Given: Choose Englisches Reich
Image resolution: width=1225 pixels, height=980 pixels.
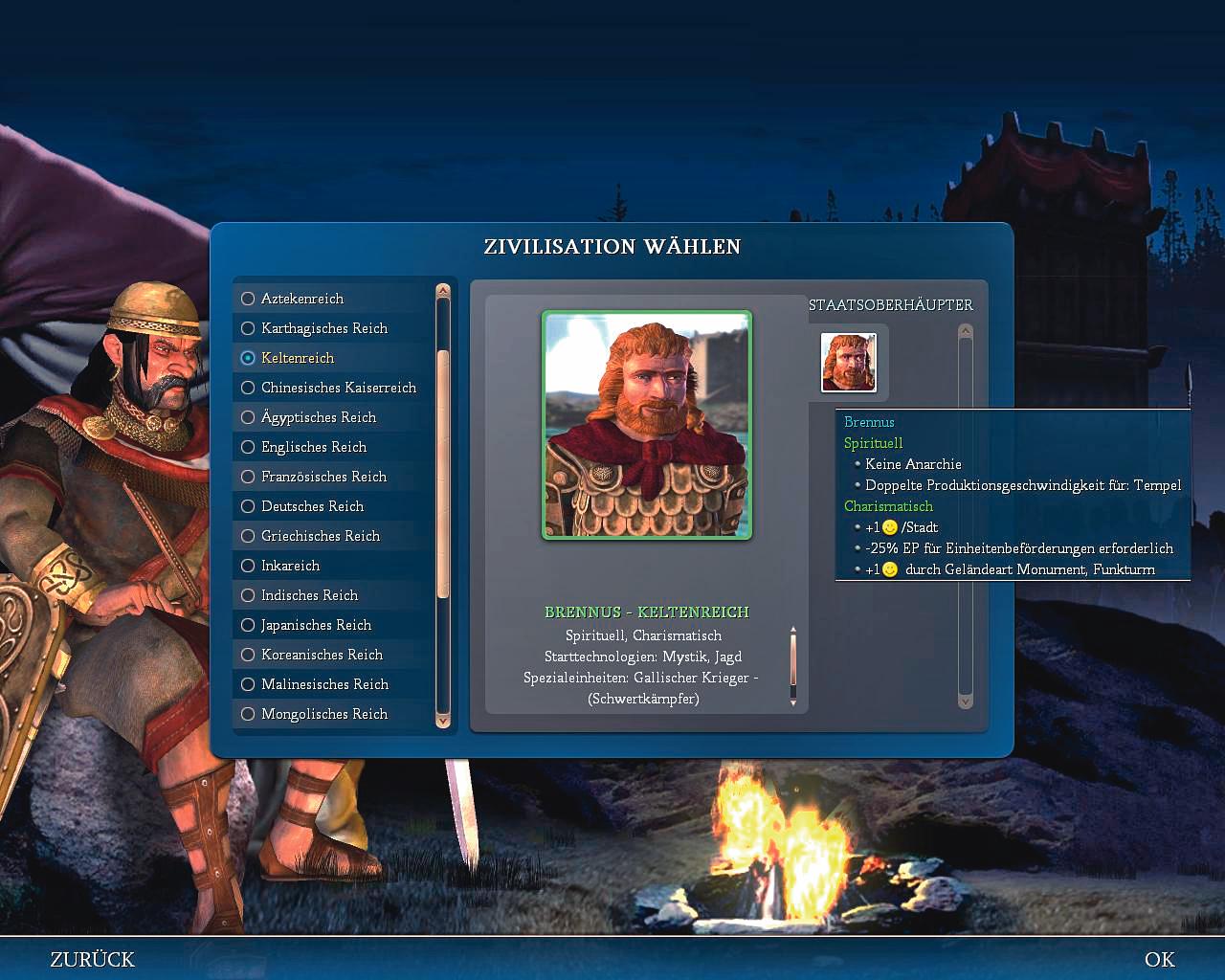Looking at the screenshot, I should 332,447.
